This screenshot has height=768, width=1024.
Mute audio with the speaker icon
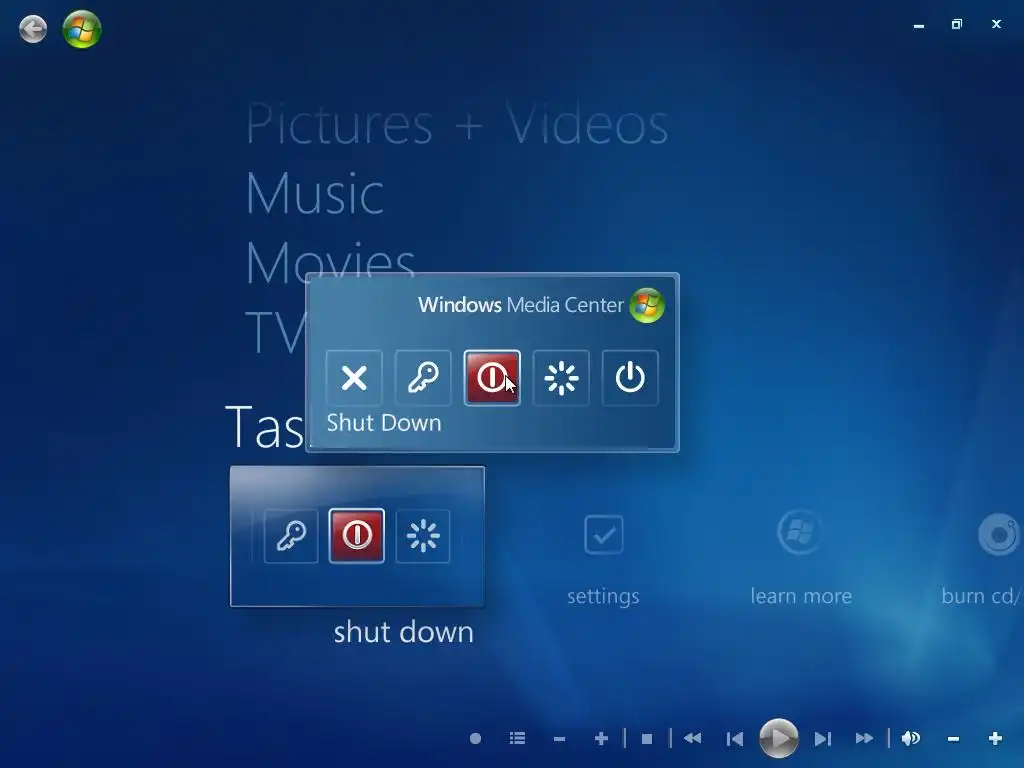point(910,739)
